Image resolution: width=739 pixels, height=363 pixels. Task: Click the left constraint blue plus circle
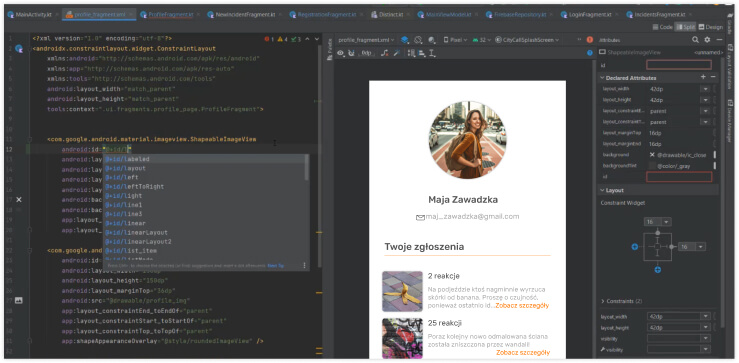[635, 247]
